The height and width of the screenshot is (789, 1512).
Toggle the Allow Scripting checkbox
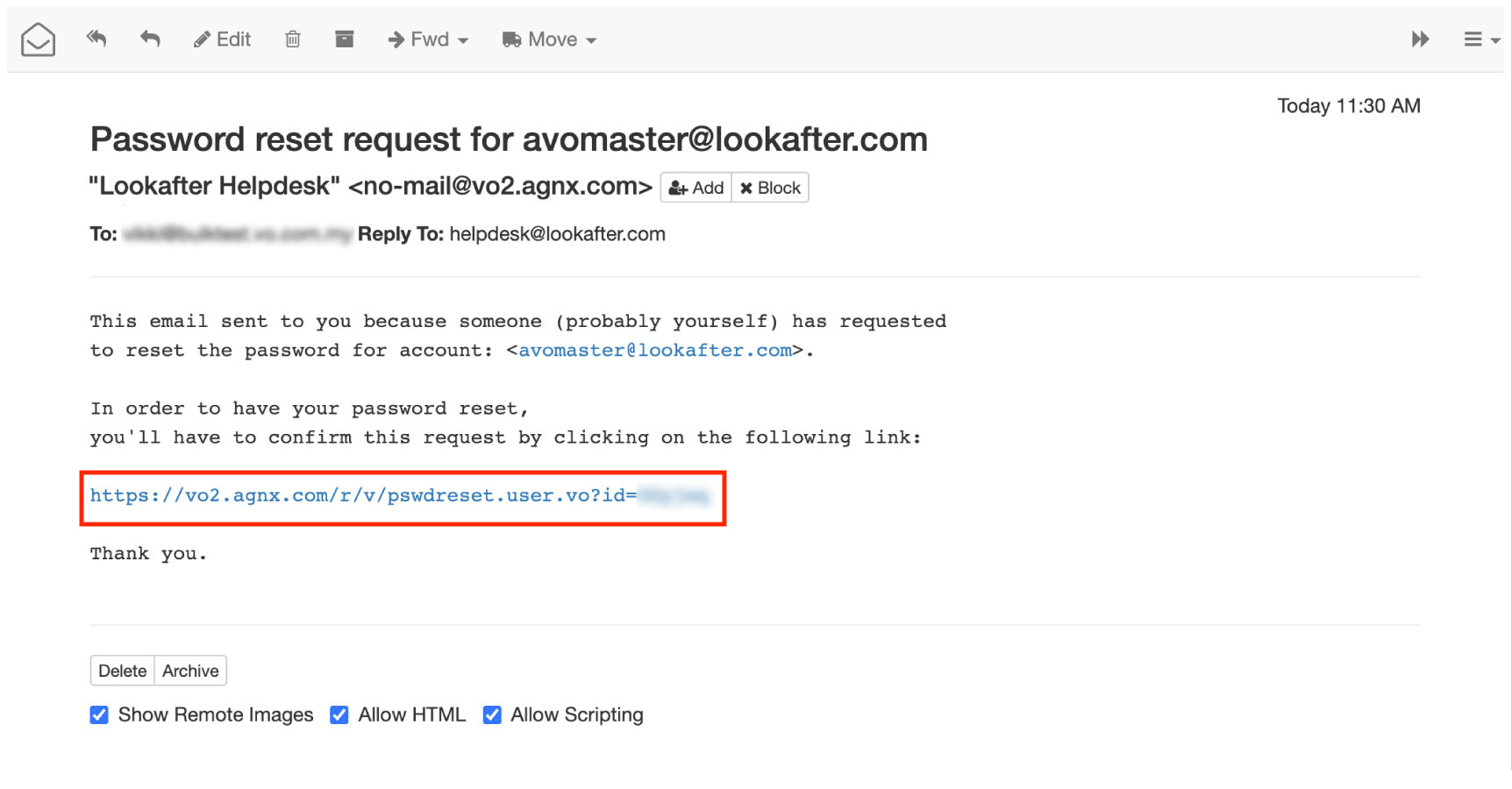click(492, 715)
